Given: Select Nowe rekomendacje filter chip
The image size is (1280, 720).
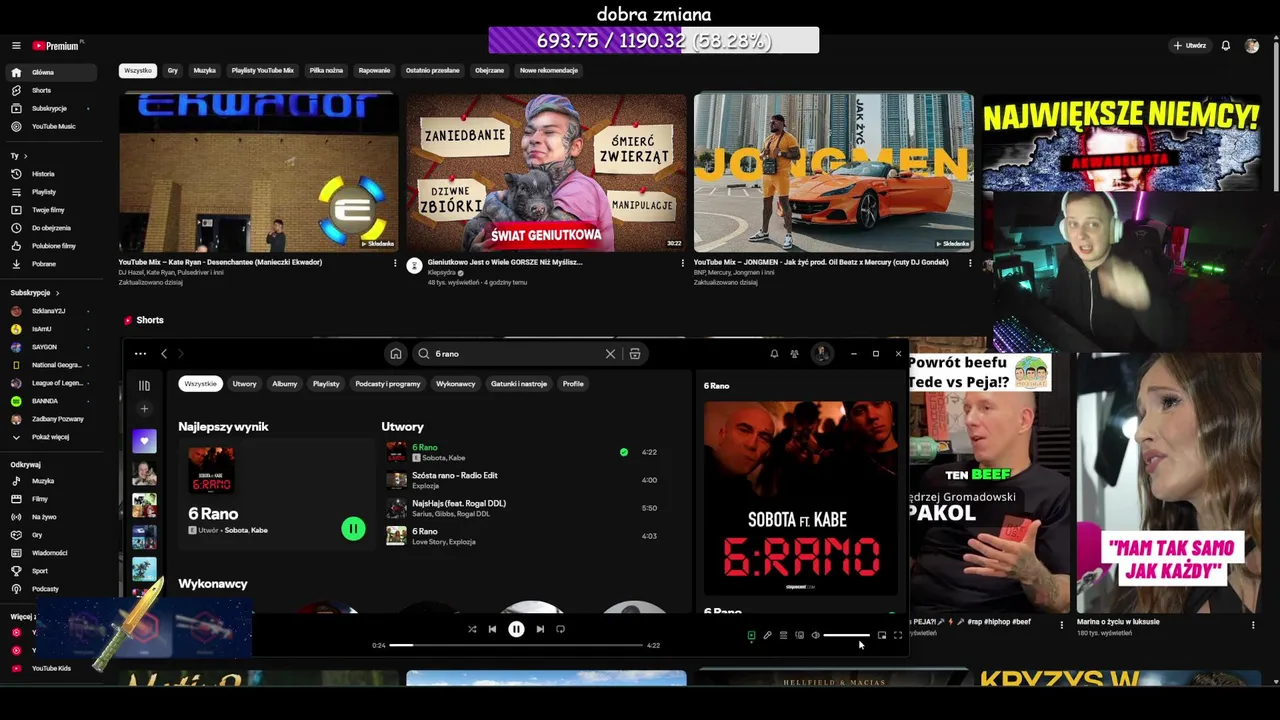Looking at the screenshot, I should pyautogui.click(x=549, y=71).
